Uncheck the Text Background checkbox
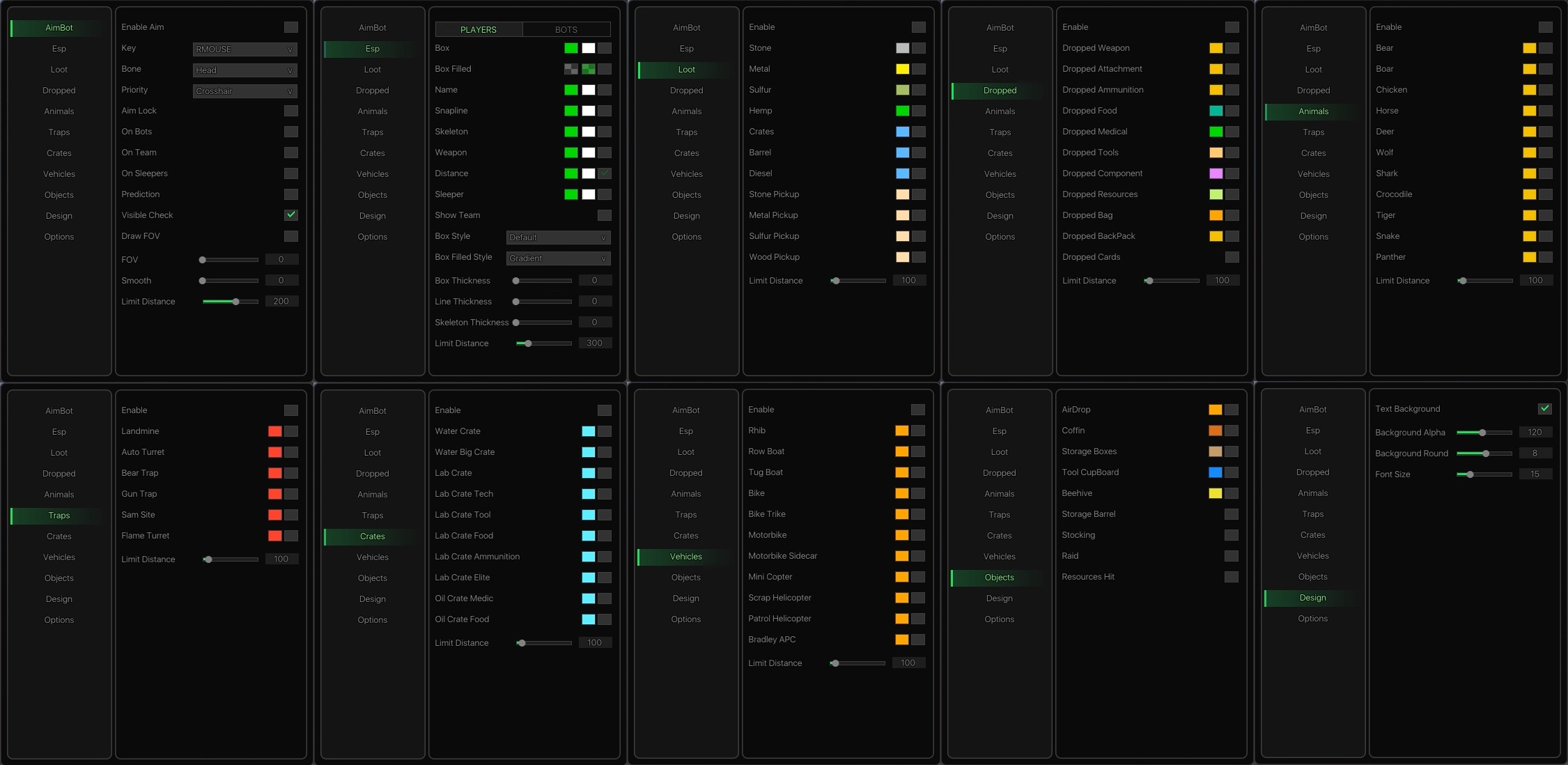1568x765 pixels. click(x=1545, y=409)
